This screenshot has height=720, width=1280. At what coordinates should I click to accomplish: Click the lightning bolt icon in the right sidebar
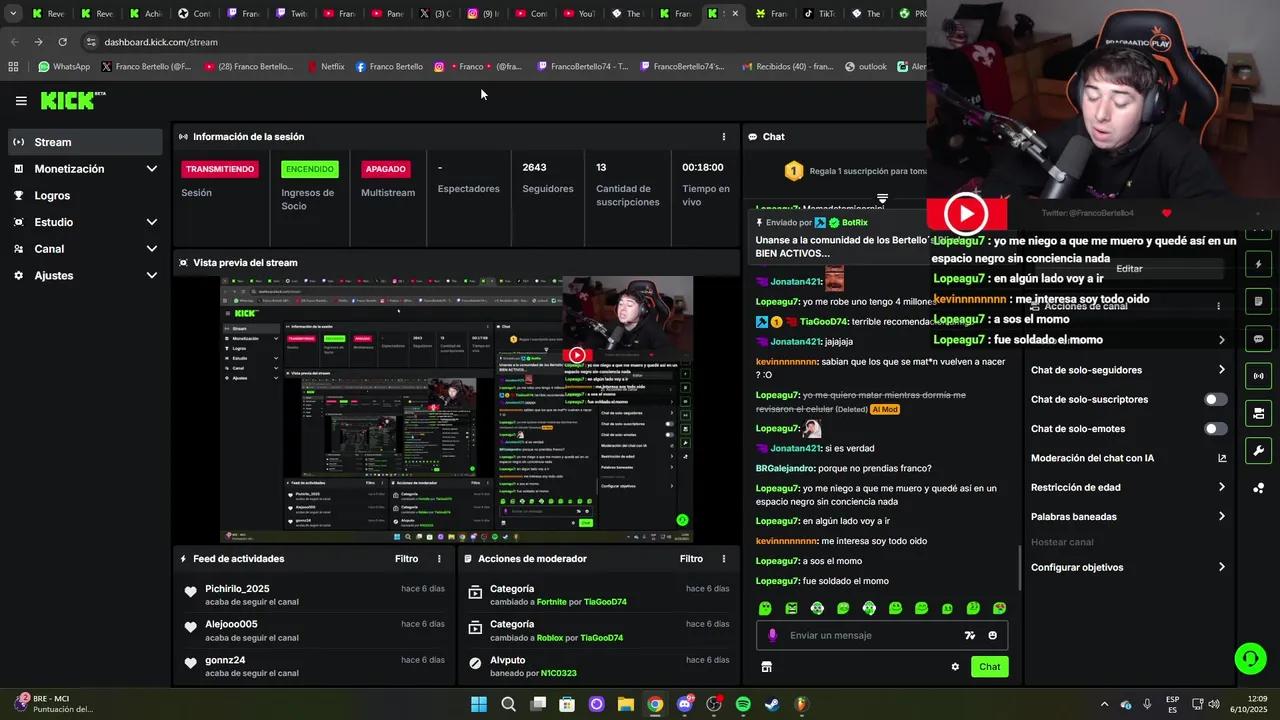pyautogui.click(x=1258, y=265)
